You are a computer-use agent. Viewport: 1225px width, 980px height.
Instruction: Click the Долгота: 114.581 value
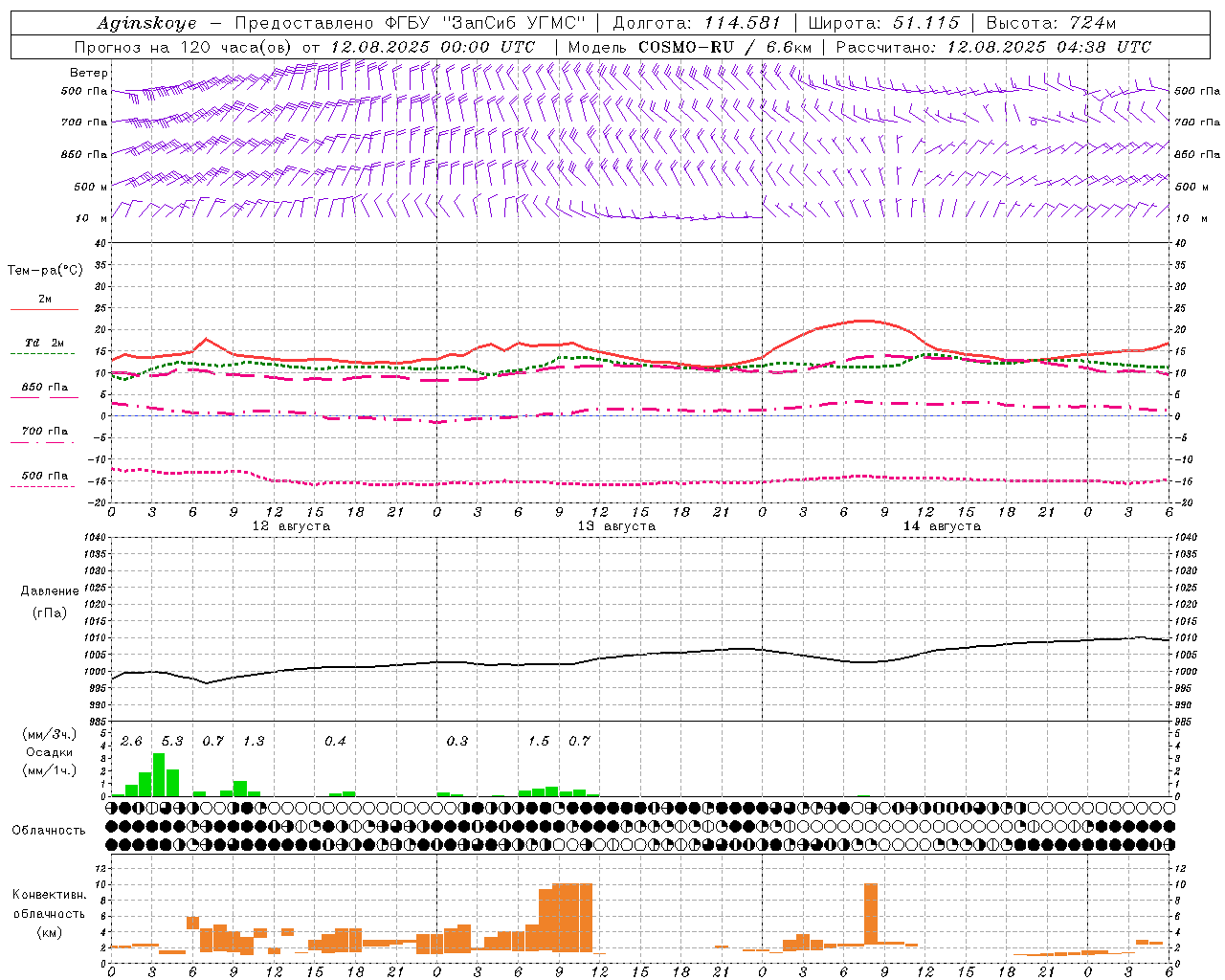coord(696,23)
